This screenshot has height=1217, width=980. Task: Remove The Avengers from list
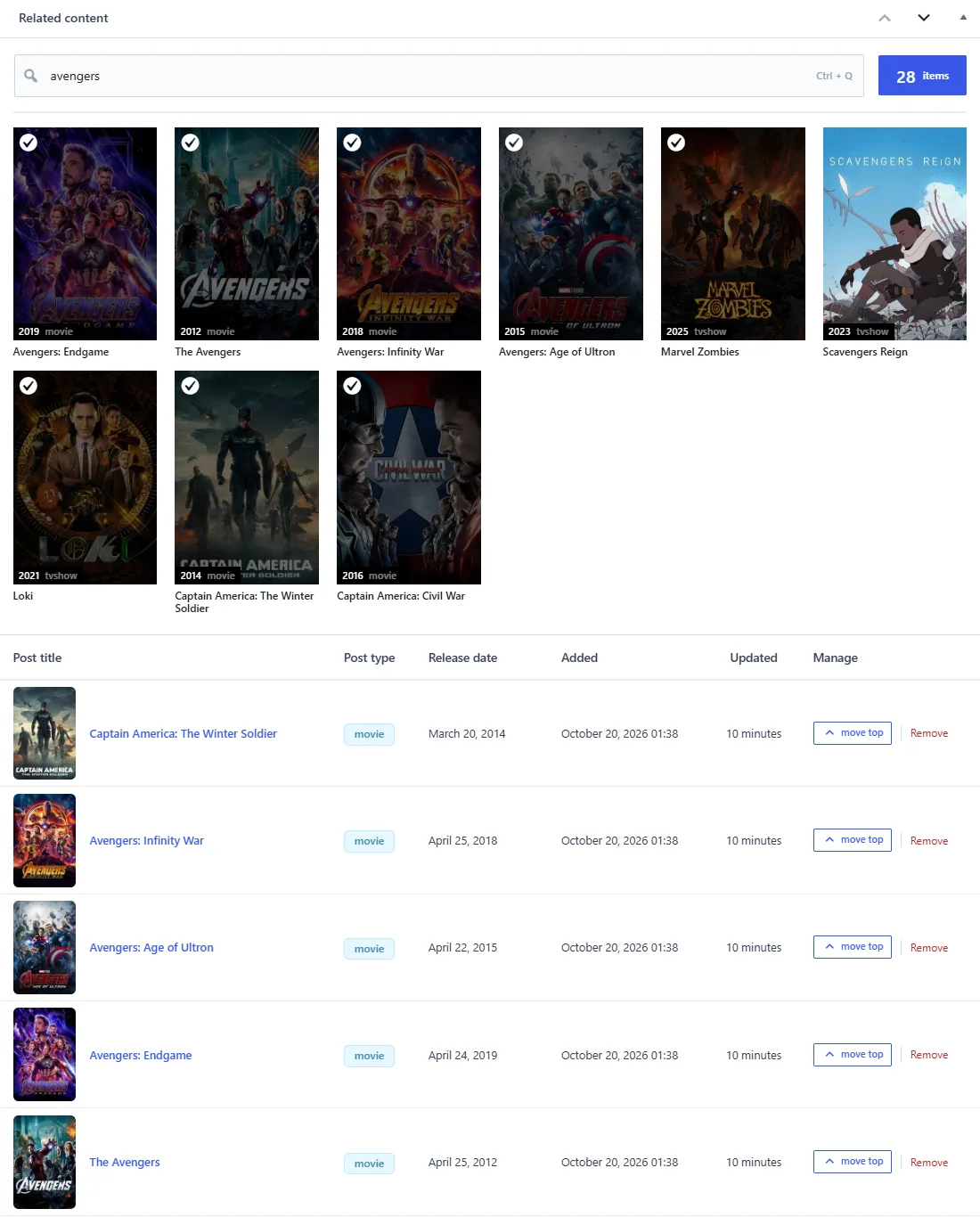pos(929,1163)
